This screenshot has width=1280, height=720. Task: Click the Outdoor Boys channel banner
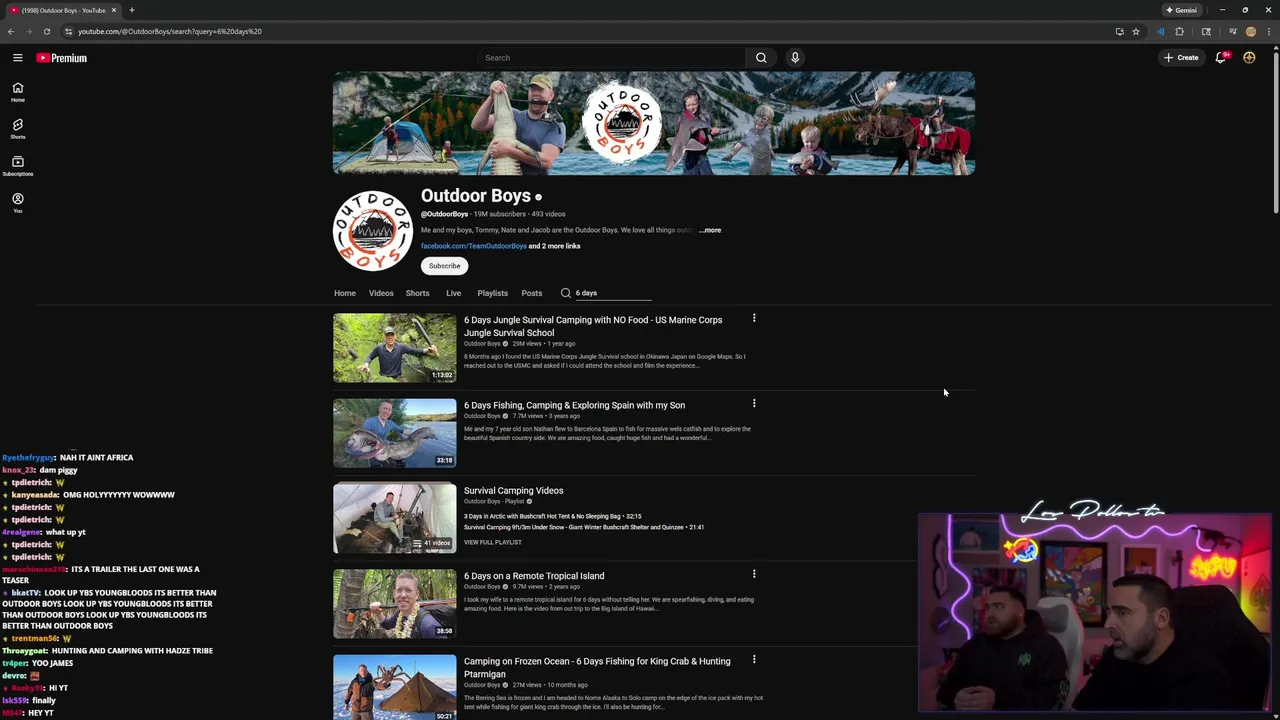pyautogui.click(x=654, y=124)
